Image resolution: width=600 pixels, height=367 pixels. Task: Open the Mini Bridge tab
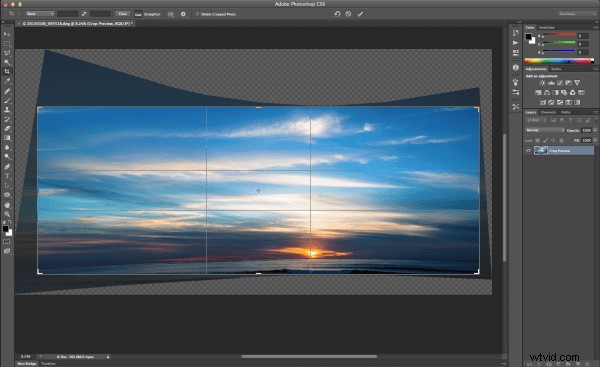click(x=27, y=364)
